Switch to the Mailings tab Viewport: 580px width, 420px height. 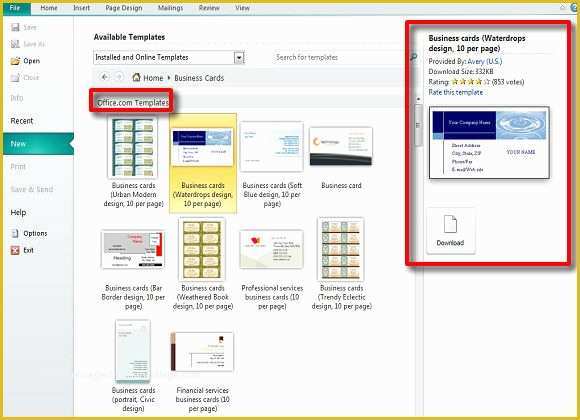pyautogui.click(x=171, y=8)
